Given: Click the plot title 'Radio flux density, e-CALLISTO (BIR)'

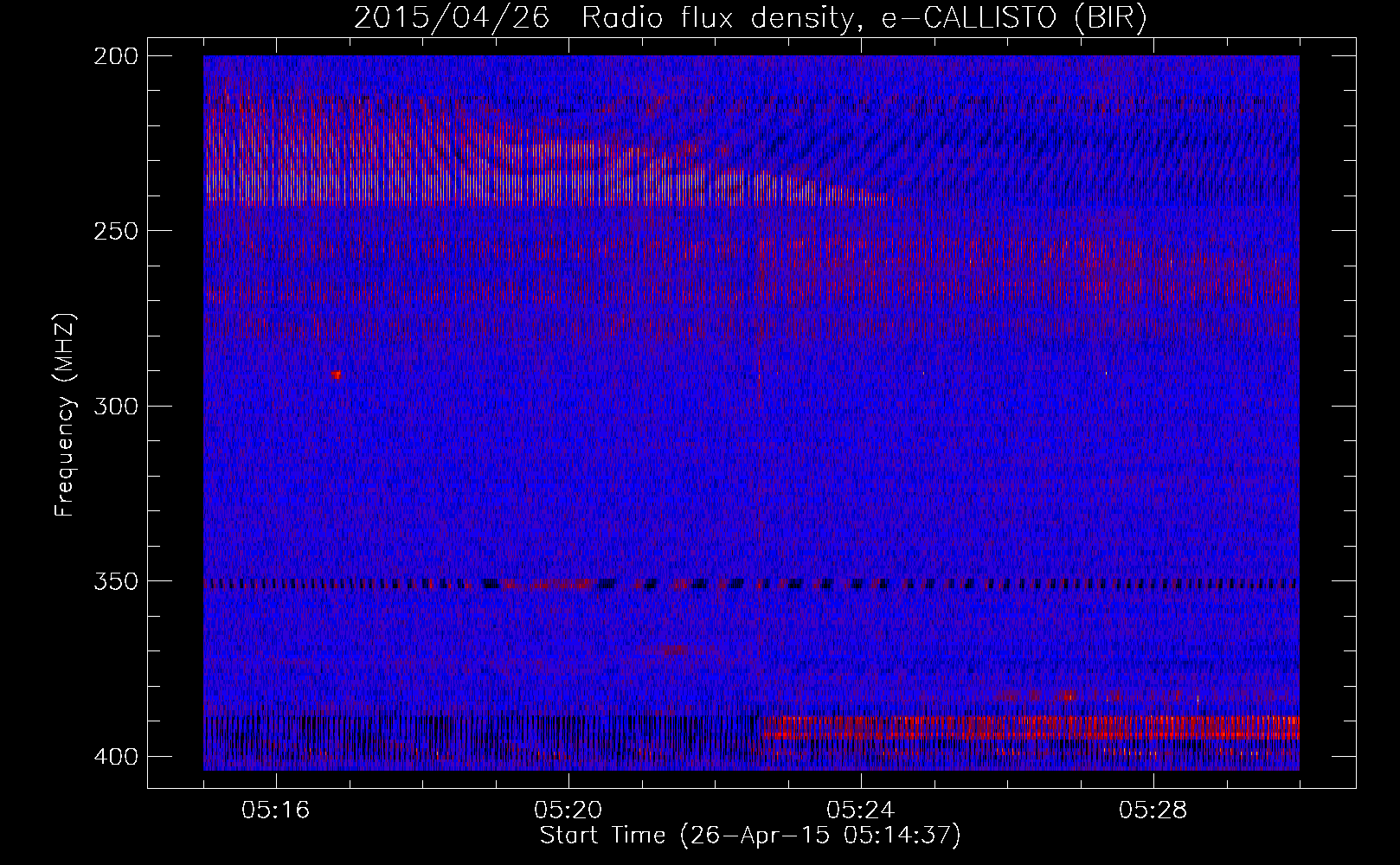Looking at the screenshot, I should click(x=864, y=18).
